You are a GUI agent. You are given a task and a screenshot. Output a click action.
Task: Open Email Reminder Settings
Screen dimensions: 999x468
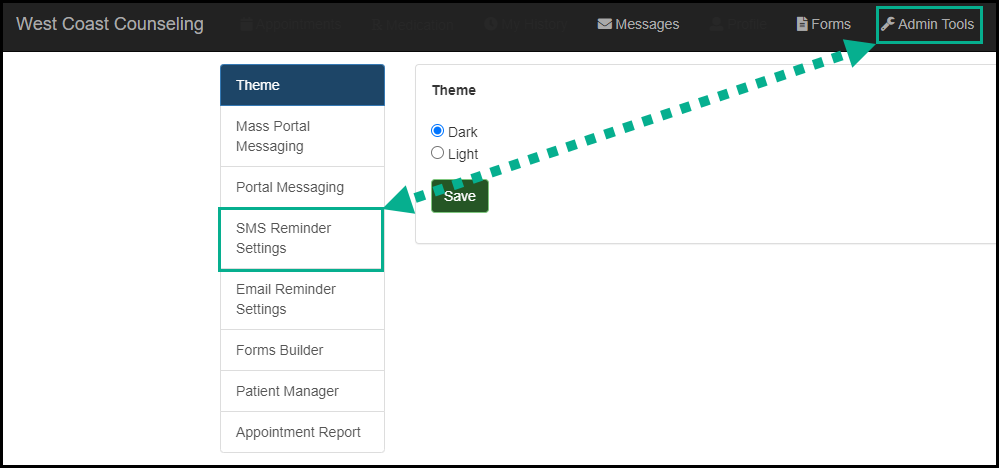point(302,299)
